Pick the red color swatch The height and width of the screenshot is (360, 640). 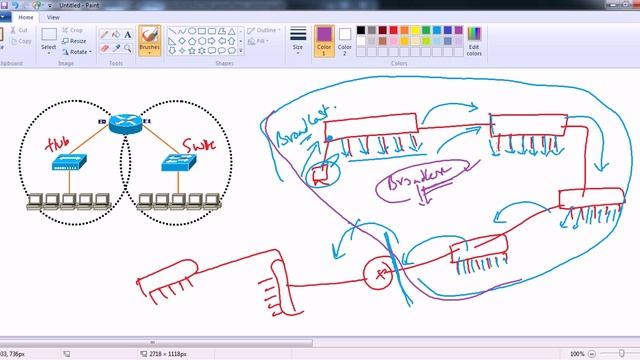coord(393,30)
